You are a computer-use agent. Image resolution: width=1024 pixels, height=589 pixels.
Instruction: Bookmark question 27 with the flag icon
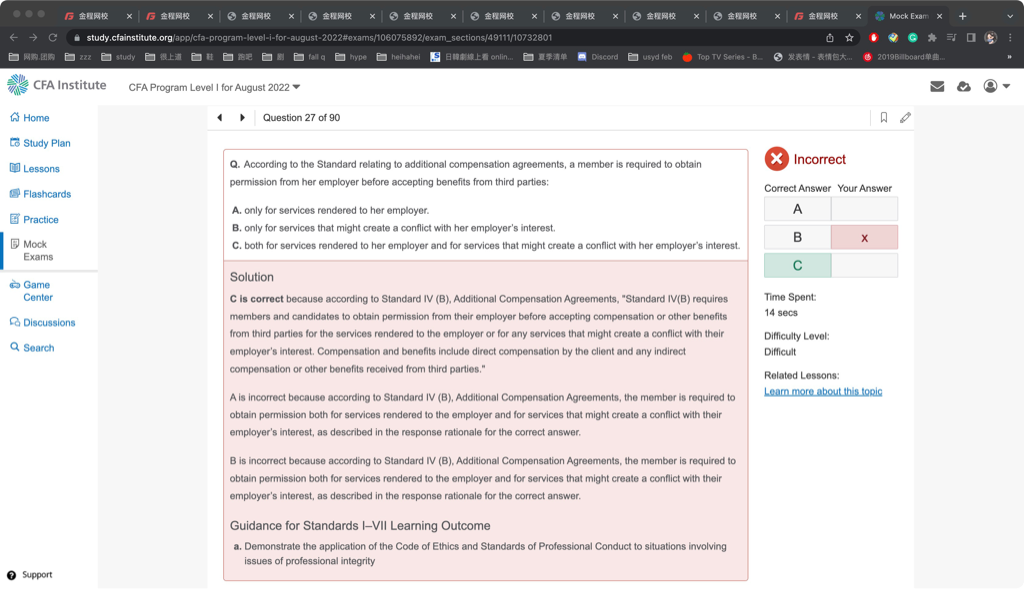884,118
